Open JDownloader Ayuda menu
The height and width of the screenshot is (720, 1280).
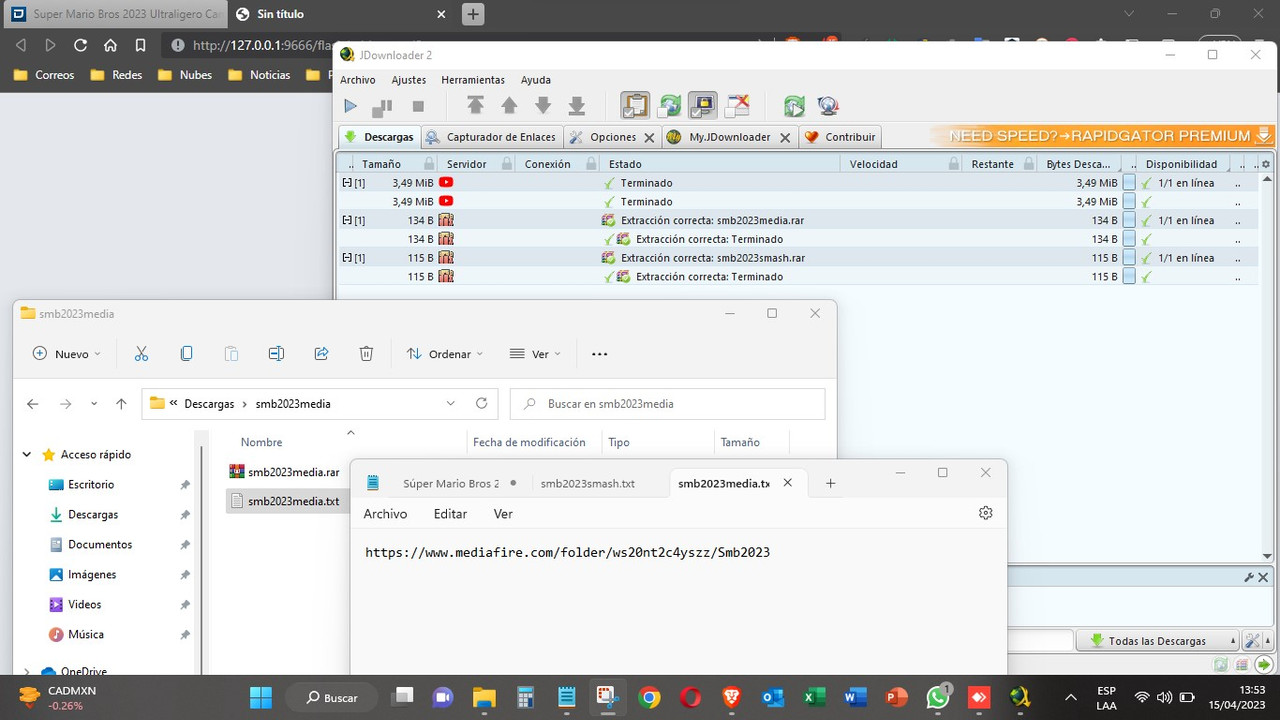point(536,80)
